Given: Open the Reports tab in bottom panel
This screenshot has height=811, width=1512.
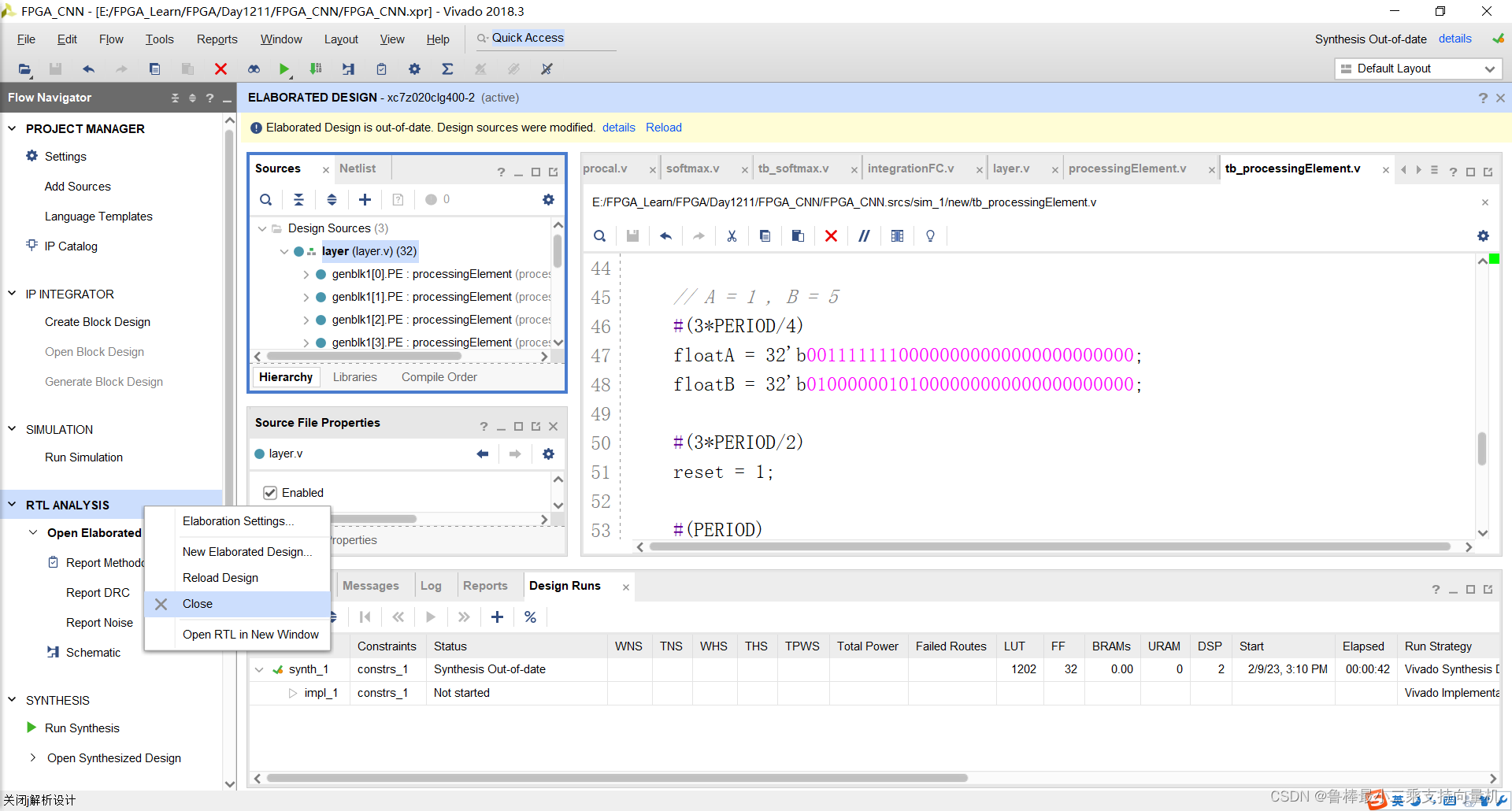Looking at the screenshot, I should [x=485, y=586].
